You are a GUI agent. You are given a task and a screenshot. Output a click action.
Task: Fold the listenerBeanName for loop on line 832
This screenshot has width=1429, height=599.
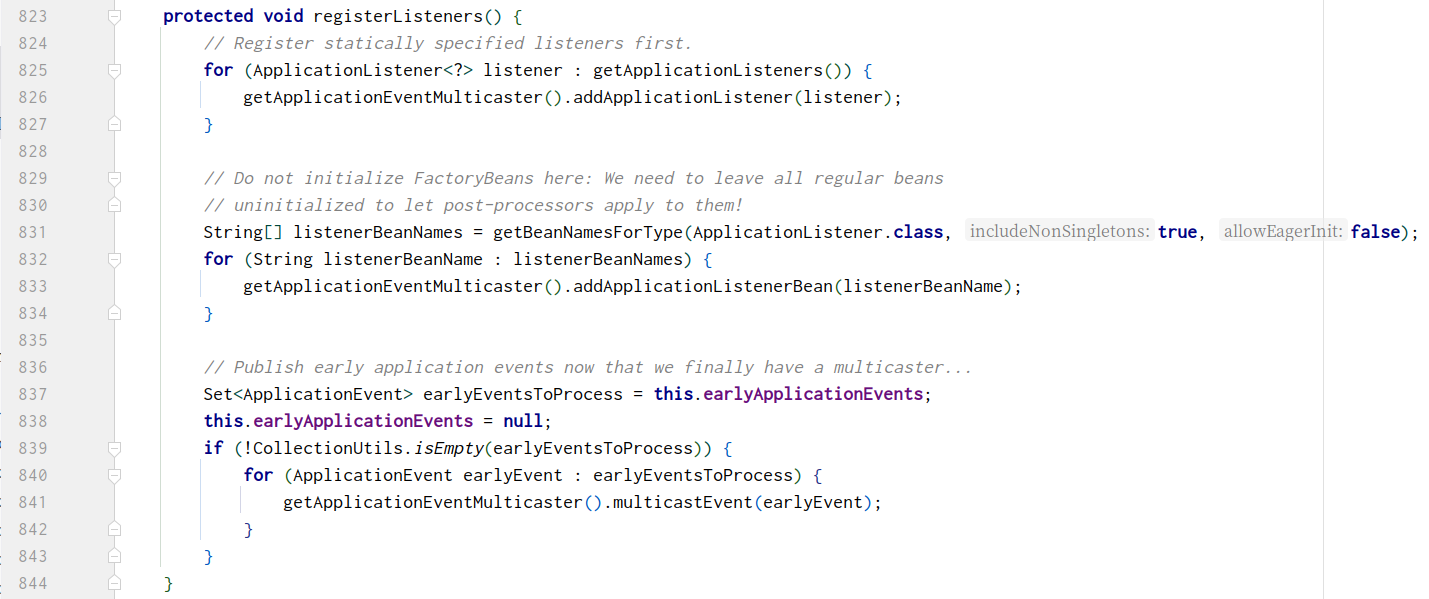coord(114,260)
